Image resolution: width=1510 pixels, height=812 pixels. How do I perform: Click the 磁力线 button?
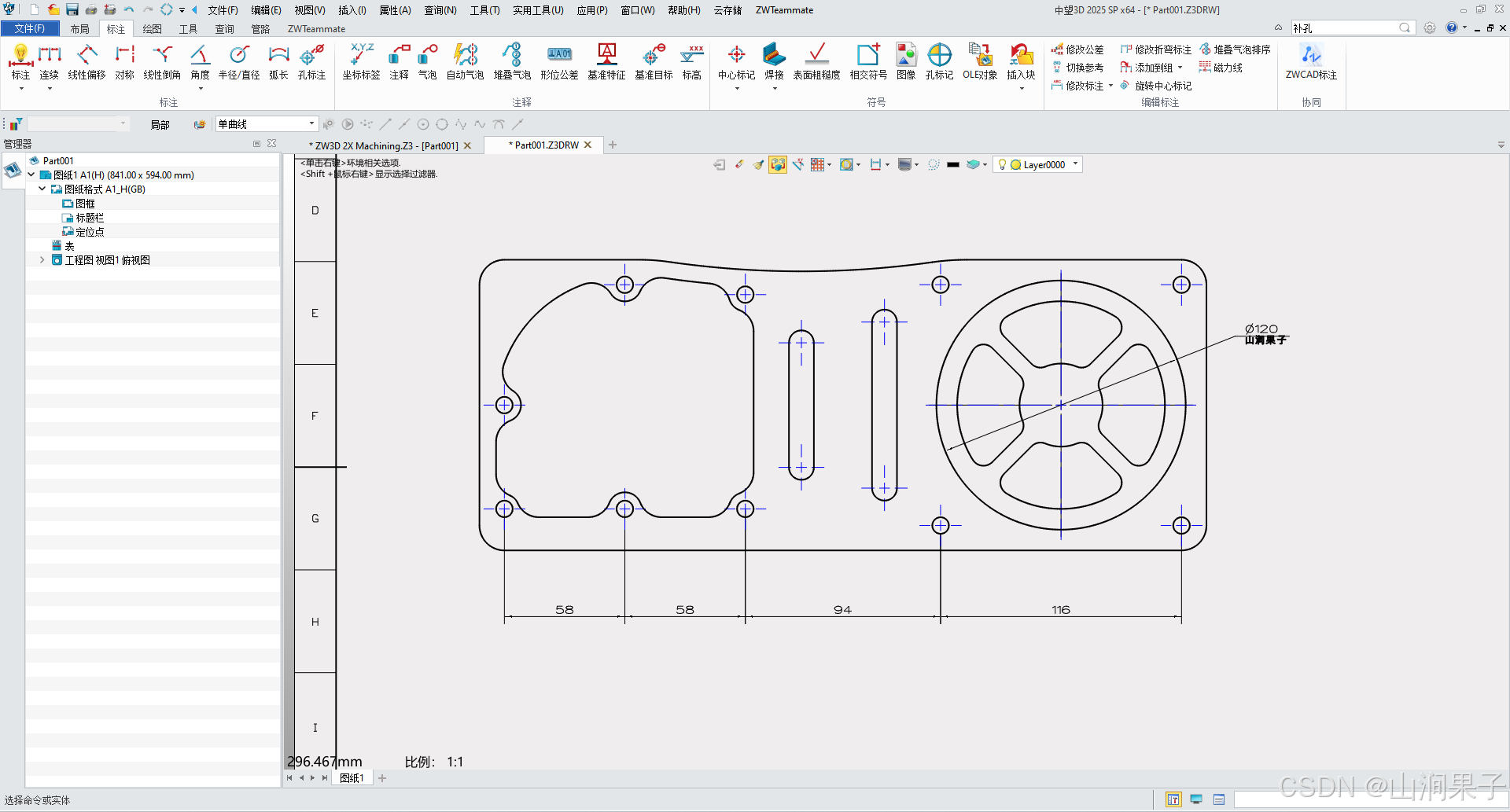tap(1221, 68)
